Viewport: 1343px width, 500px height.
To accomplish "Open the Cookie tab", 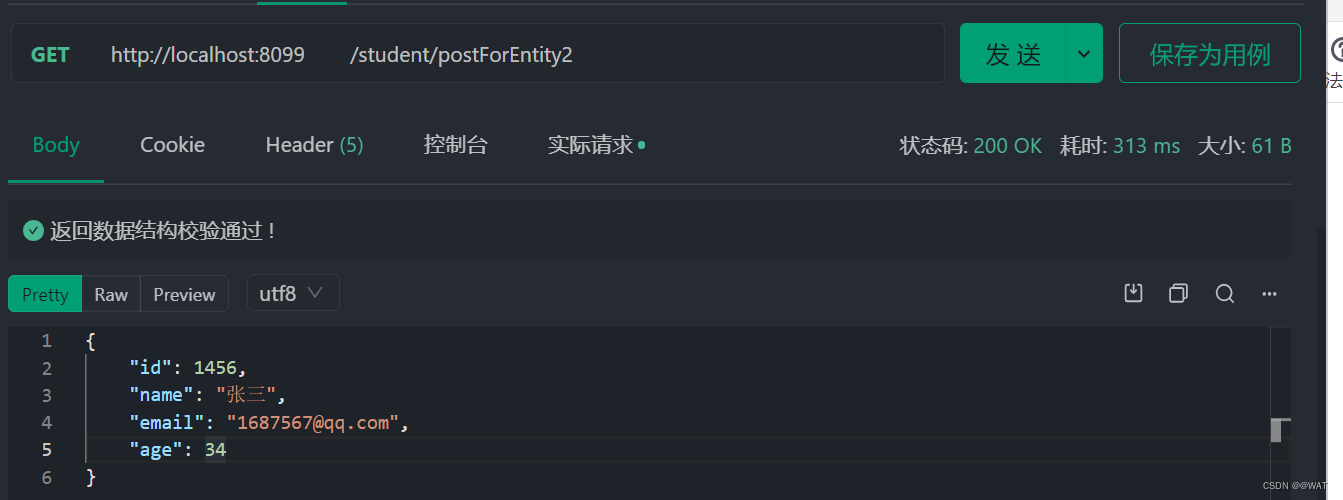I will click(x=172, y=145).
